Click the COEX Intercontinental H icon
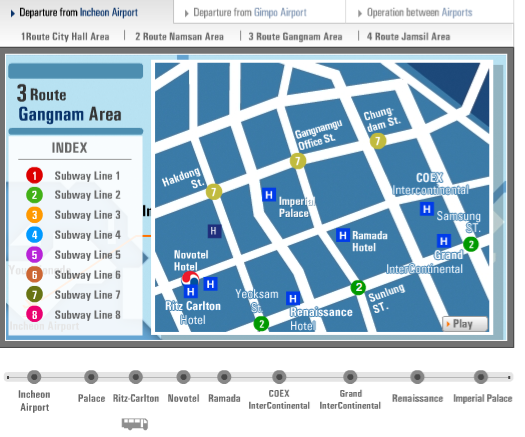Viewport: 525px width, 437px height. (x=427, y=209)
